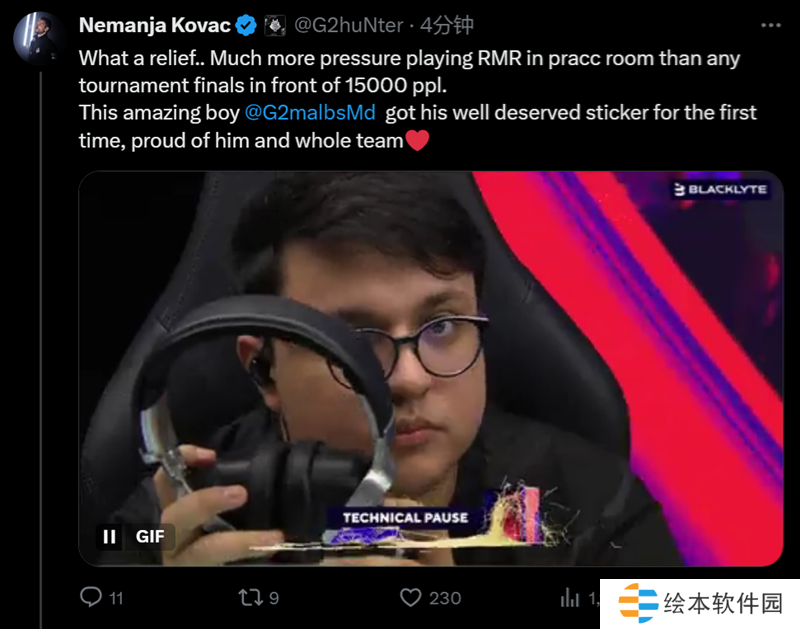This screenshot has width=800, height=629.
Task: Like the tweet with the heart icon
Action: pyautogui.click(x=410, y=597)
